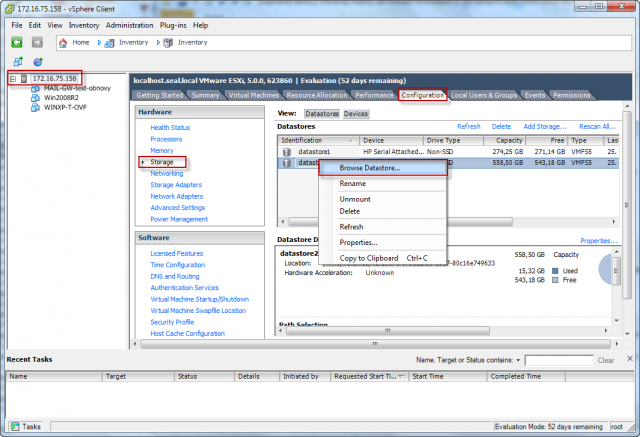Click the Refresh link above datastores
Screen dimensions: 640x437
(469, 126)
